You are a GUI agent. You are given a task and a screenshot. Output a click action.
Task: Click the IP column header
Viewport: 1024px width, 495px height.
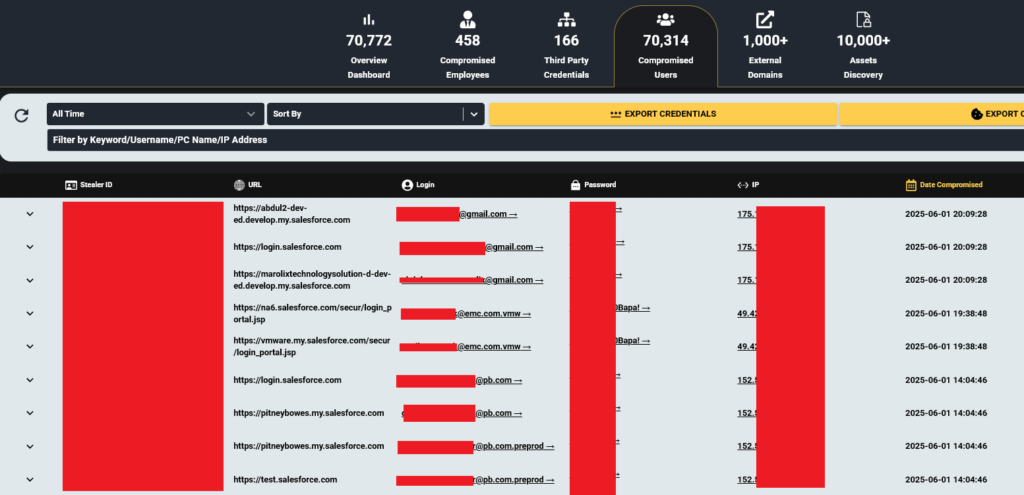748,185
